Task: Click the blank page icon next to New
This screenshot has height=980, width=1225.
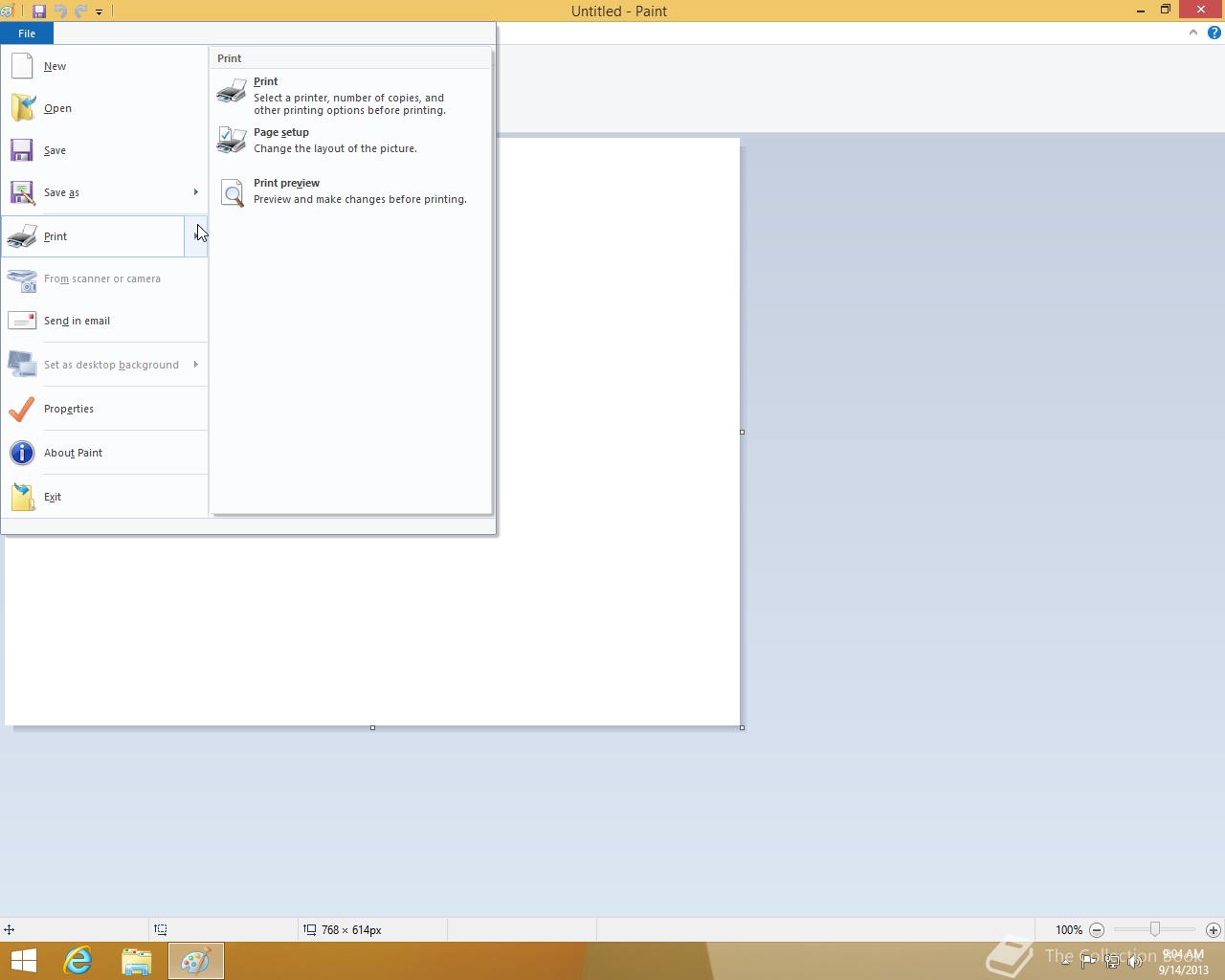Action: click(22, 66)
